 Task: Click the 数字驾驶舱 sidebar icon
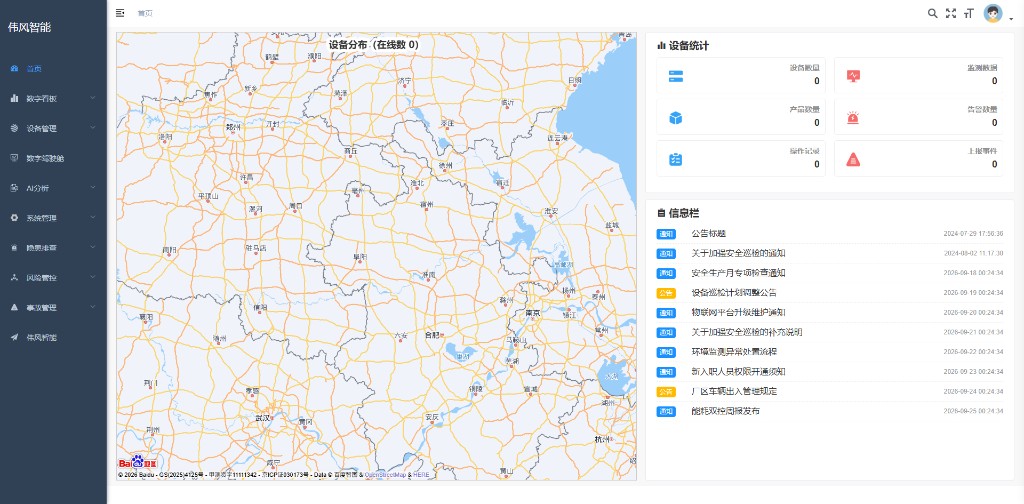[x=14, y=158]
